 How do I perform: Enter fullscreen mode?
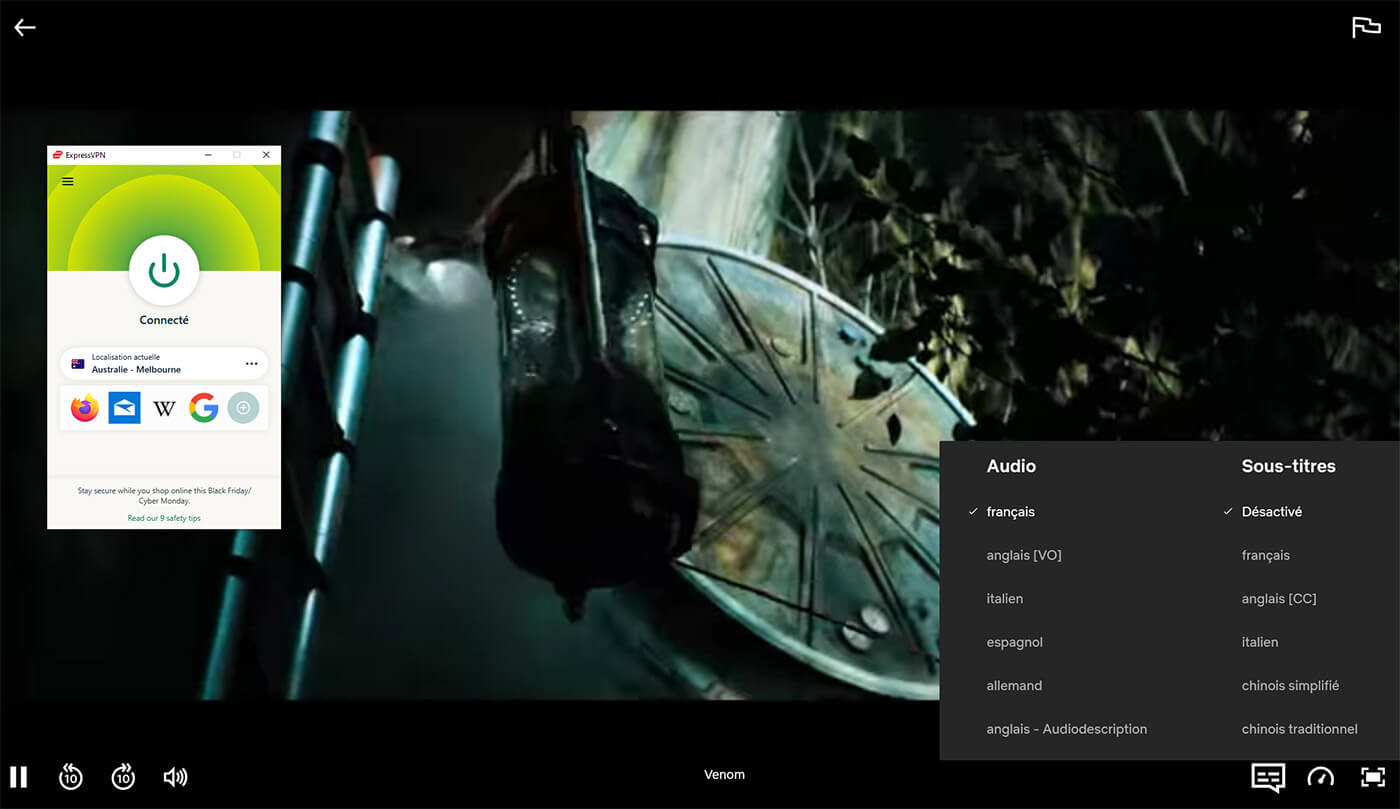[1373, 777]
